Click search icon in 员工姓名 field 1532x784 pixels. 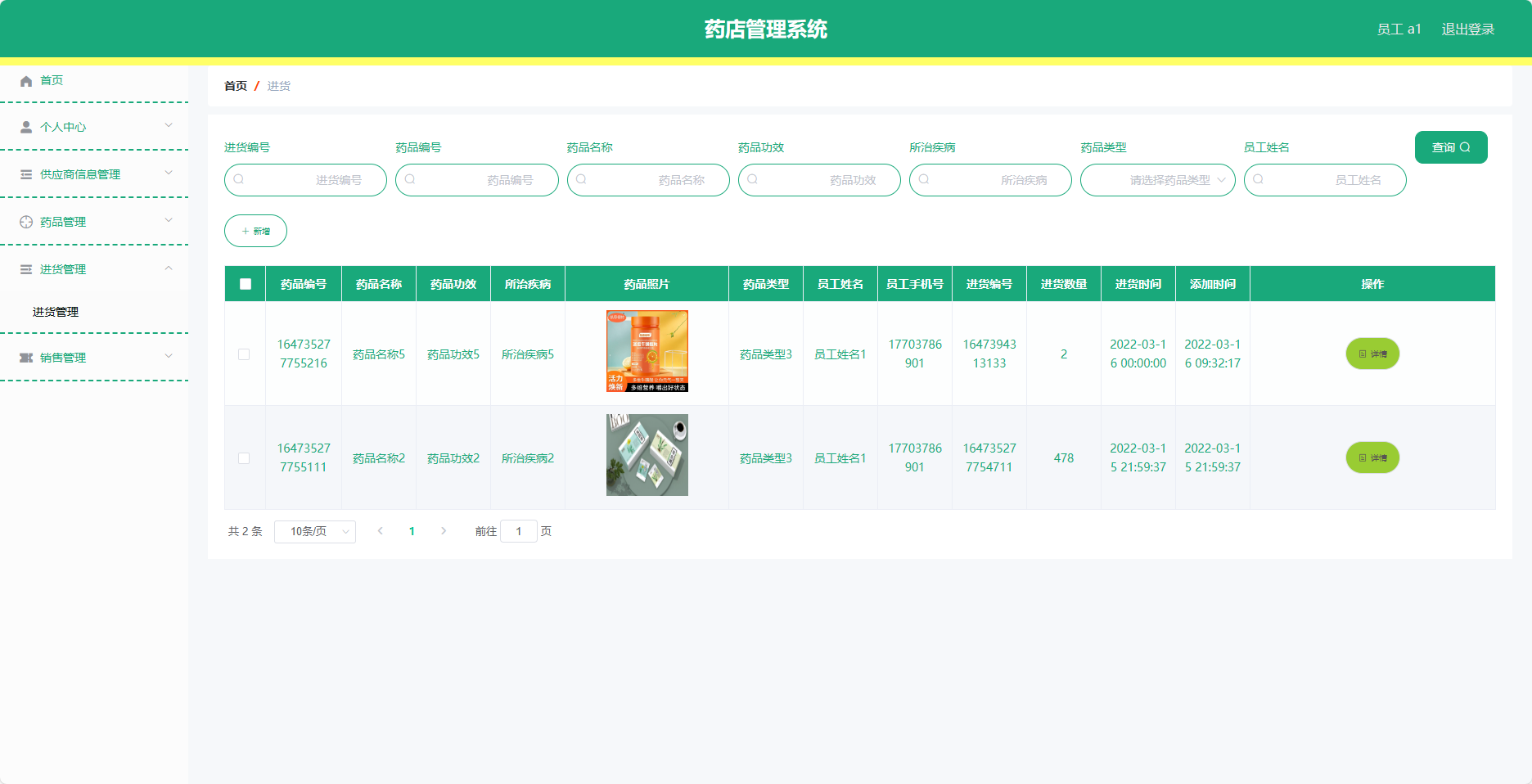1259,179
